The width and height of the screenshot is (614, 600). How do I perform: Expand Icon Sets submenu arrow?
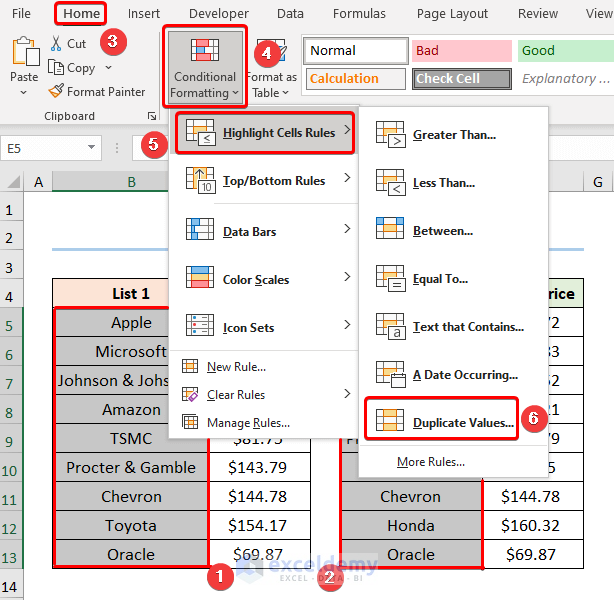click(x=347, y=325)
